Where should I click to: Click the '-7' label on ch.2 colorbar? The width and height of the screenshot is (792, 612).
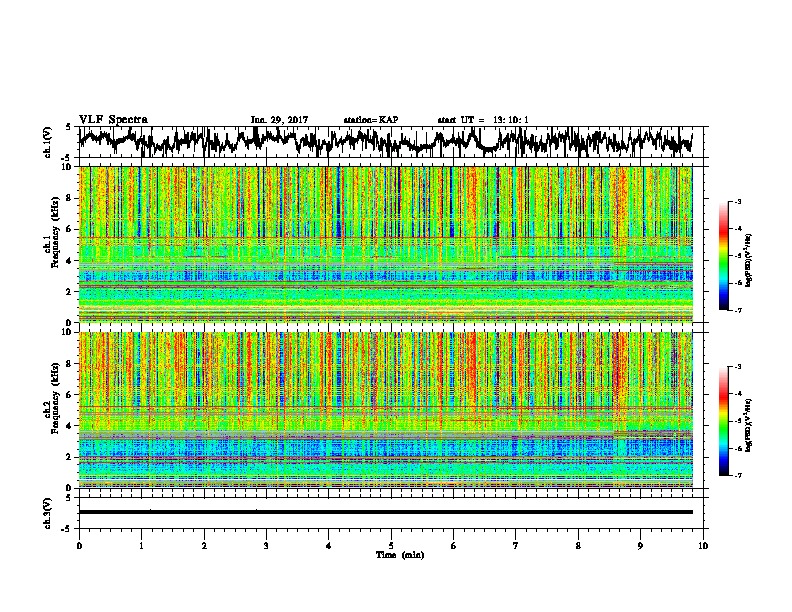point(737,475)
